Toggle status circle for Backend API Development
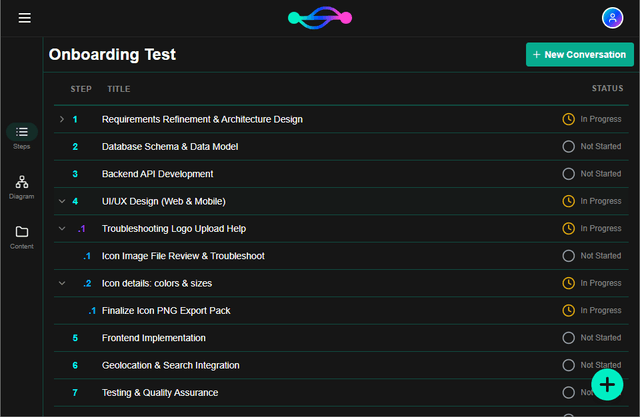The image size is (640, 417). coord(569,174)
